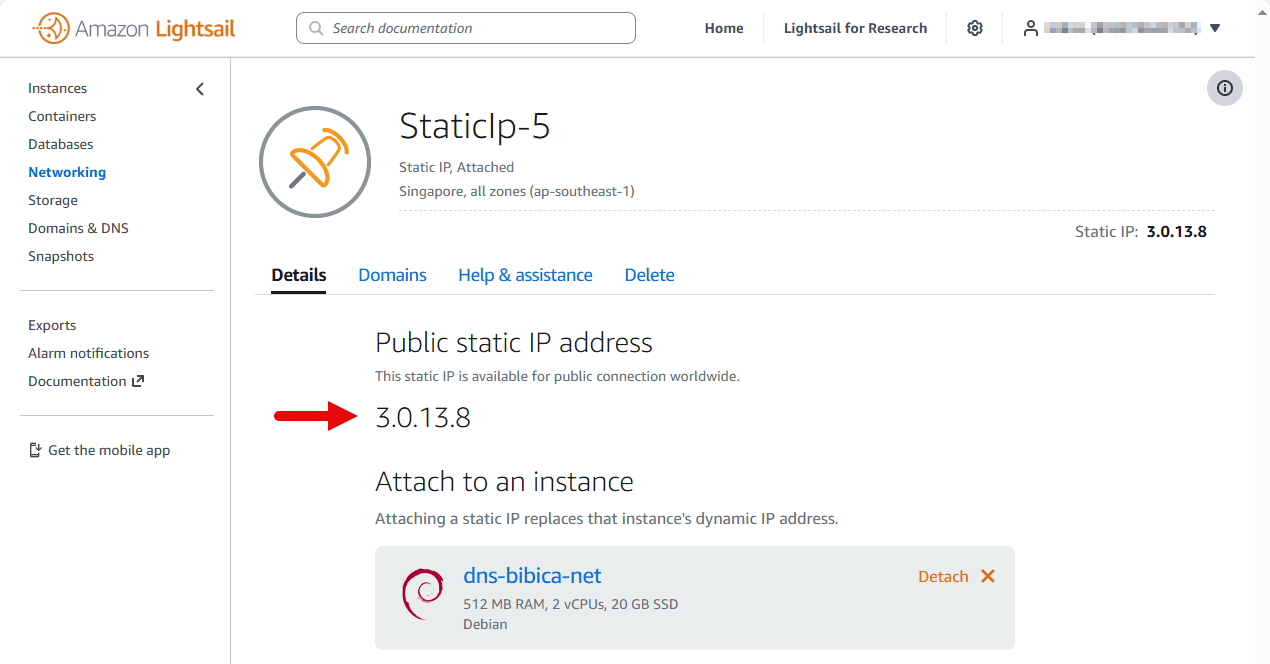Click the static IP pushpin icon
1270x664 pixels.
pos(316,161)
